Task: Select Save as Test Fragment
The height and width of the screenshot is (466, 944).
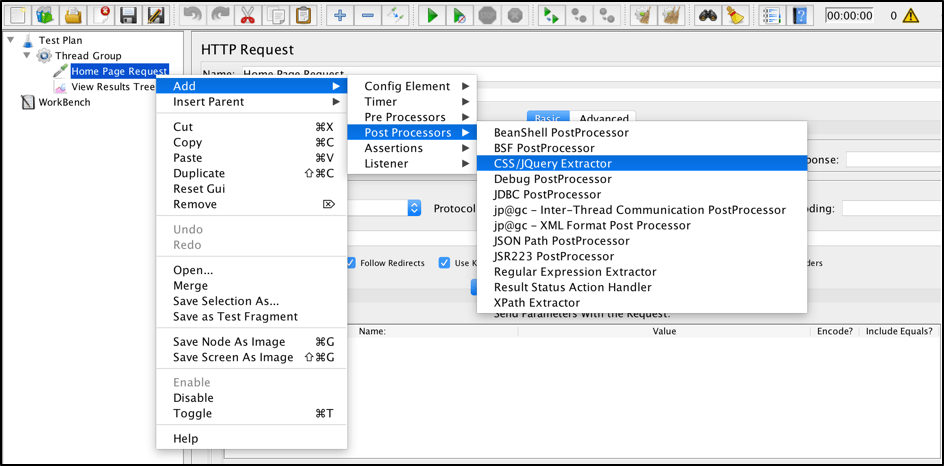Action: 252,317
